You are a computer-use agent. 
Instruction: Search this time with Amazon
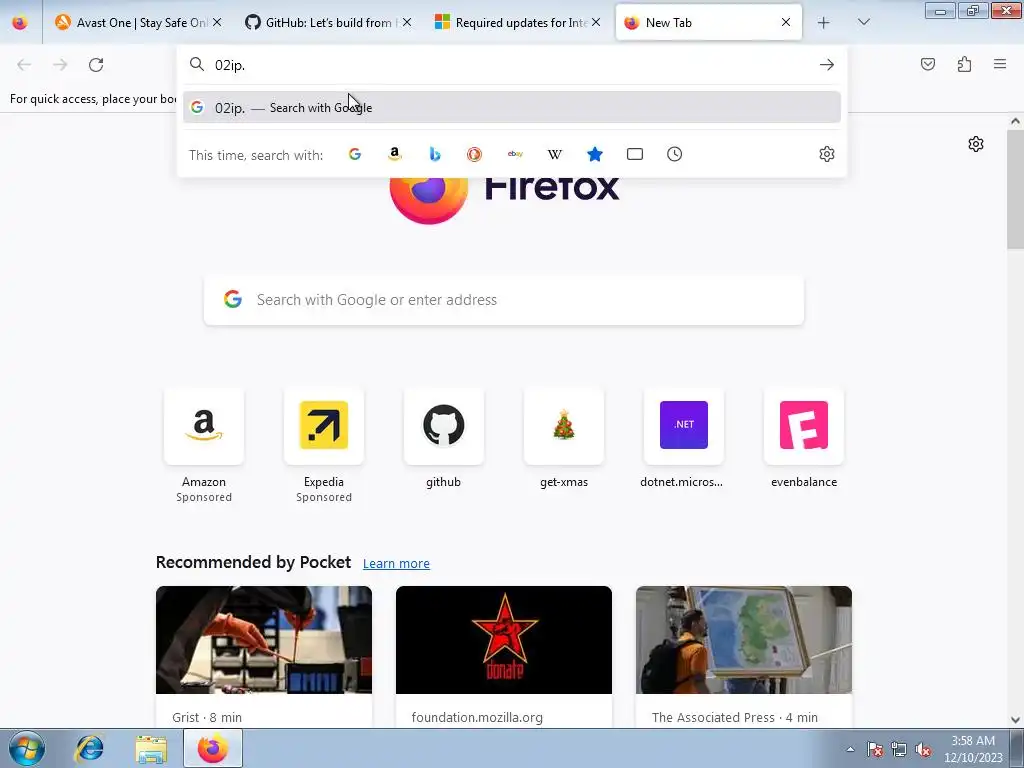(394, 154)
